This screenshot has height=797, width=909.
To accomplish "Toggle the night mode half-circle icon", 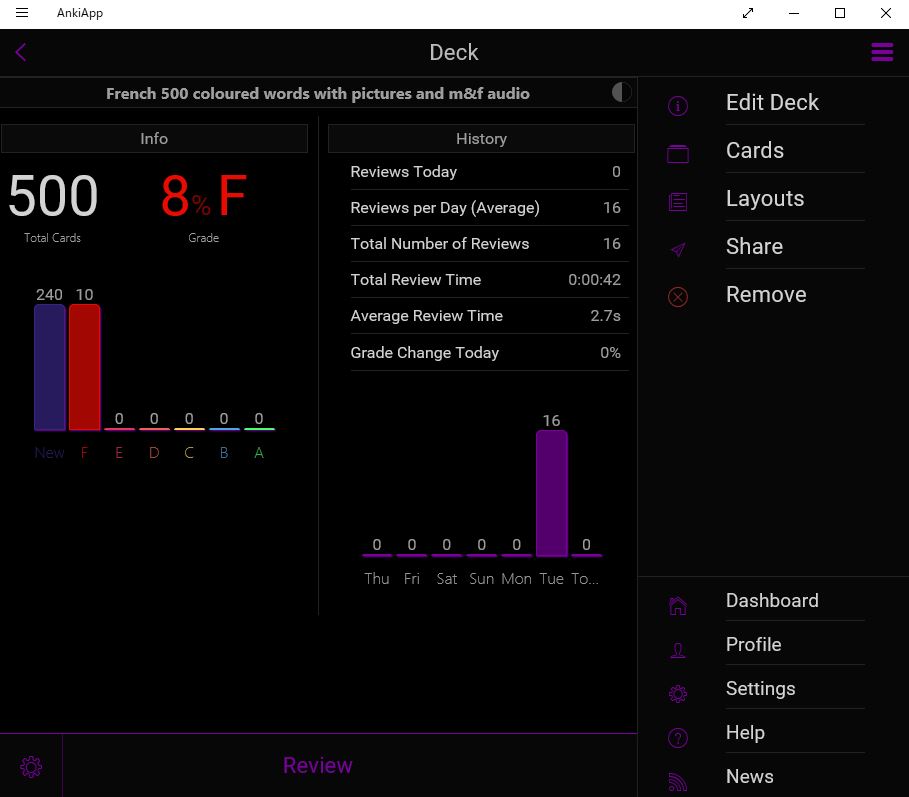I will point(622,93).
